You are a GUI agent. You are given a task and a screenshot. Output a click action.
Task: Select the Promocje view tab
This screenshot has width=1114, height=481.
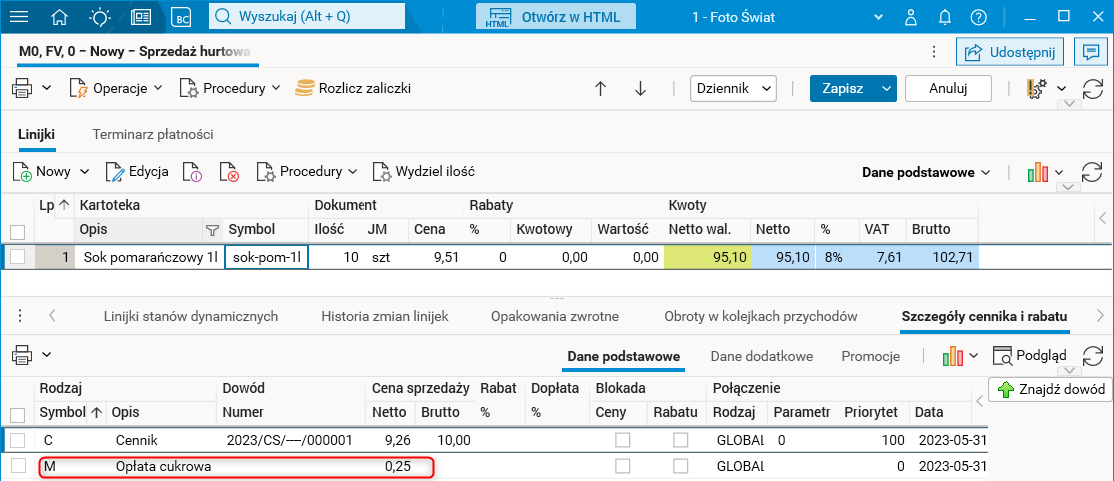tap(870, 356)
